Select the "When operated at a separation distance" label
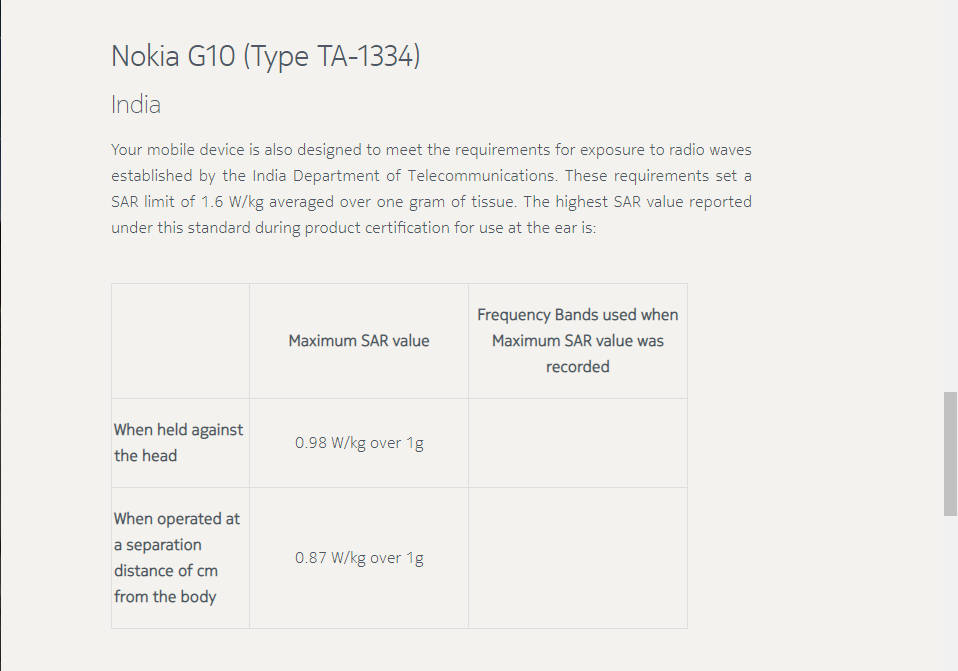Viewport: 958px width, 671px height. (178, 557)
